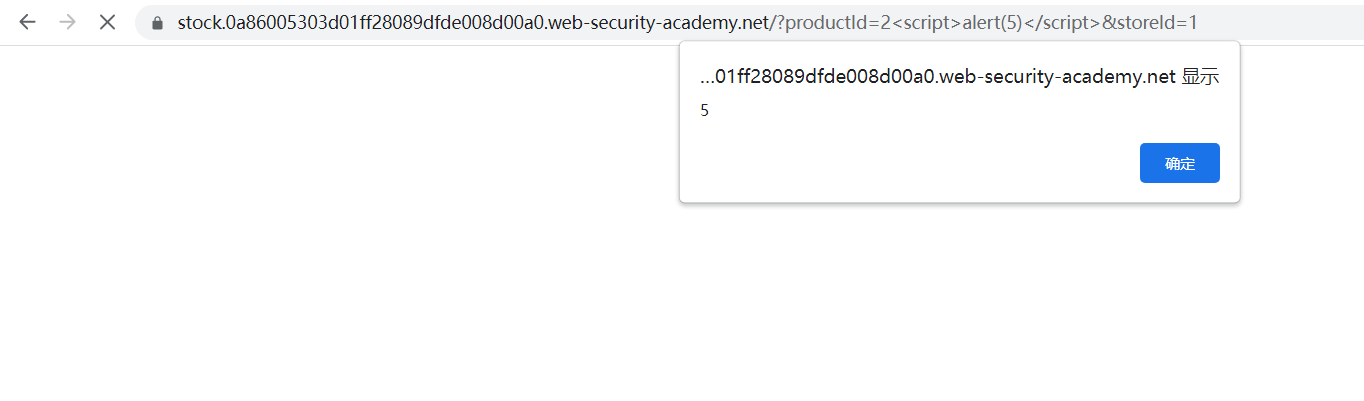Click the "stock" subdomain in the address bar

(x=198, y=22)
